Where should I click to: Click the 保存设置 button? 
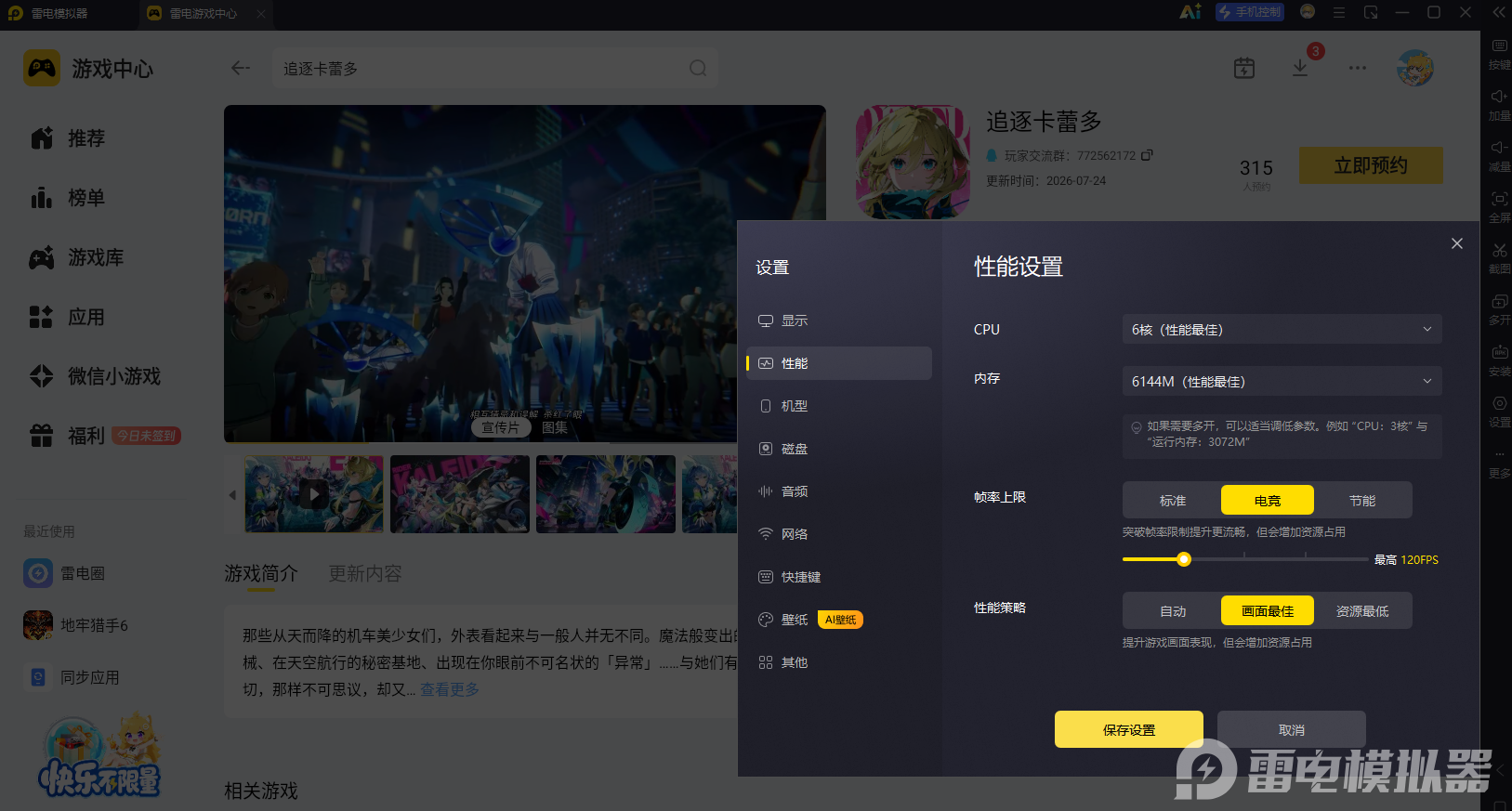click(1129, 729)
